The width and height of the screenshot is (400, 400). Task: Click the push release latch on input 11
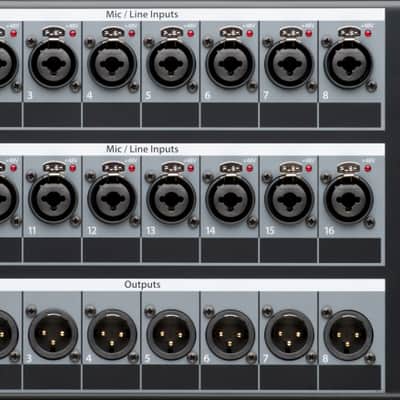53,168
